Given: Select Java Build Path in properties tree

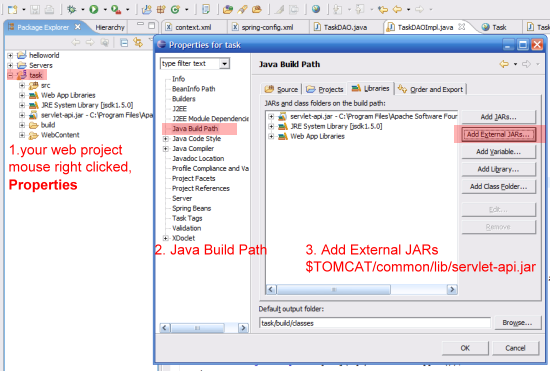Looking at the screenshot, I should 195,129.
